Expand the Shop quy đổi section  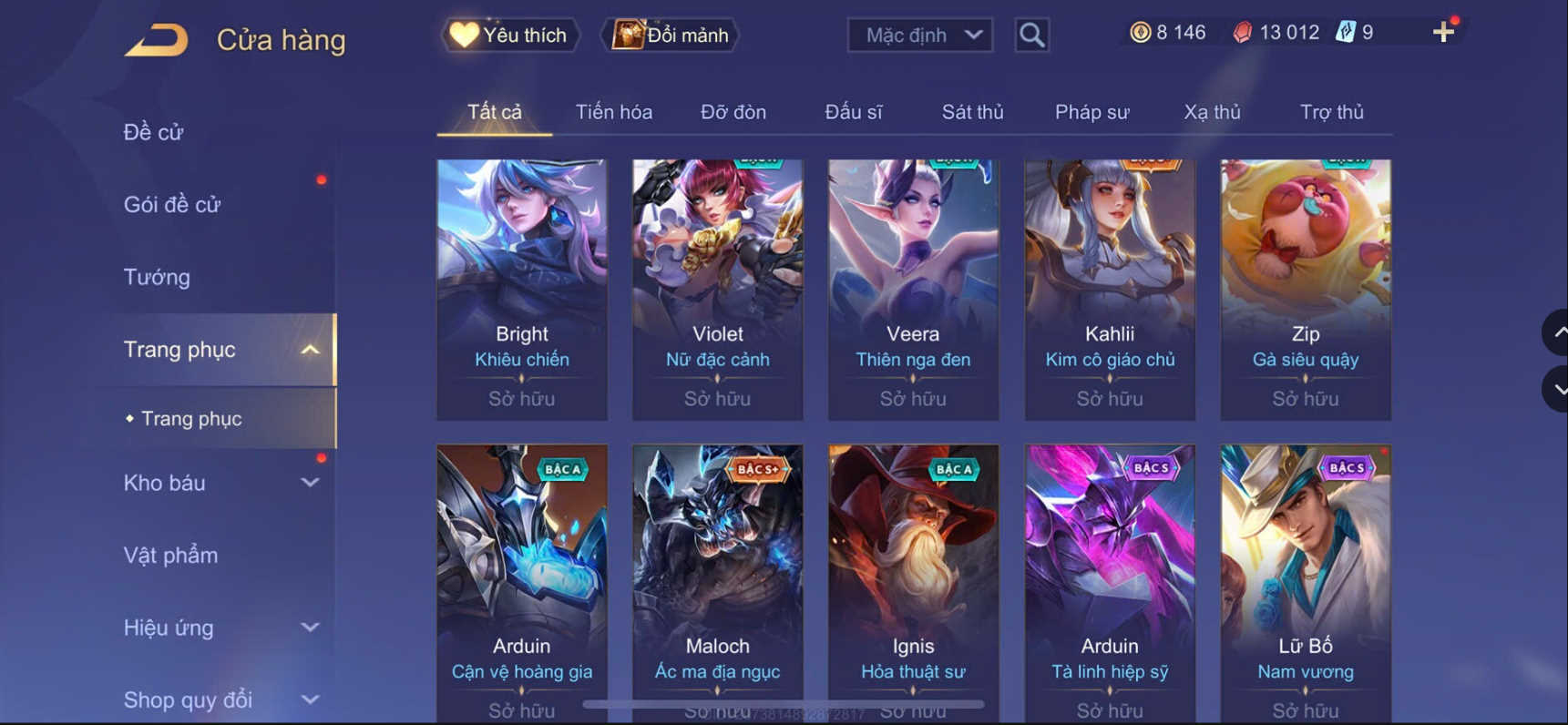(310, 699)
